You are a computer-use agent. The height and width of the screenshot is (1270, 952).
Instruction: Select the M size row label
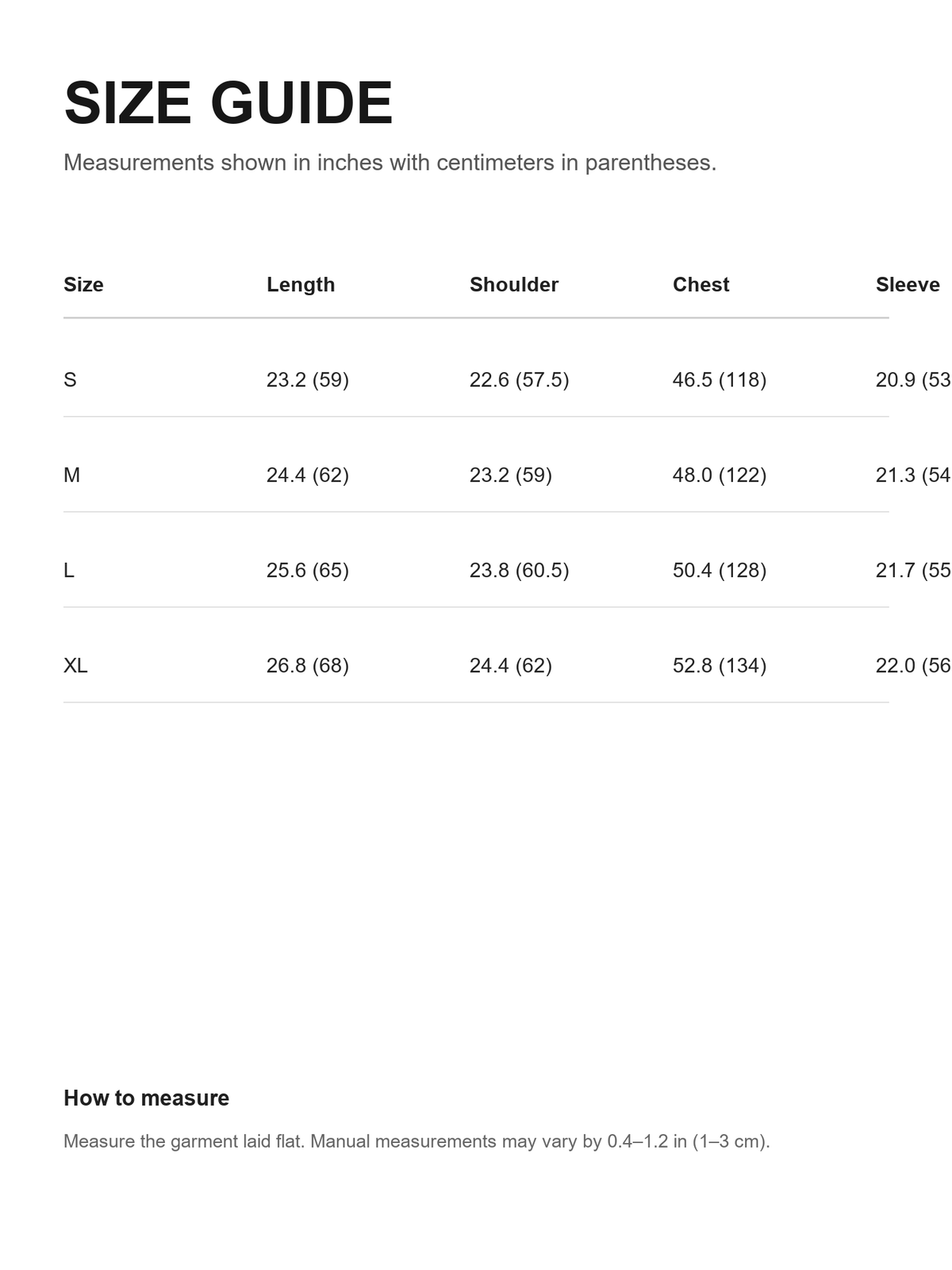click(x=71, y=475)
